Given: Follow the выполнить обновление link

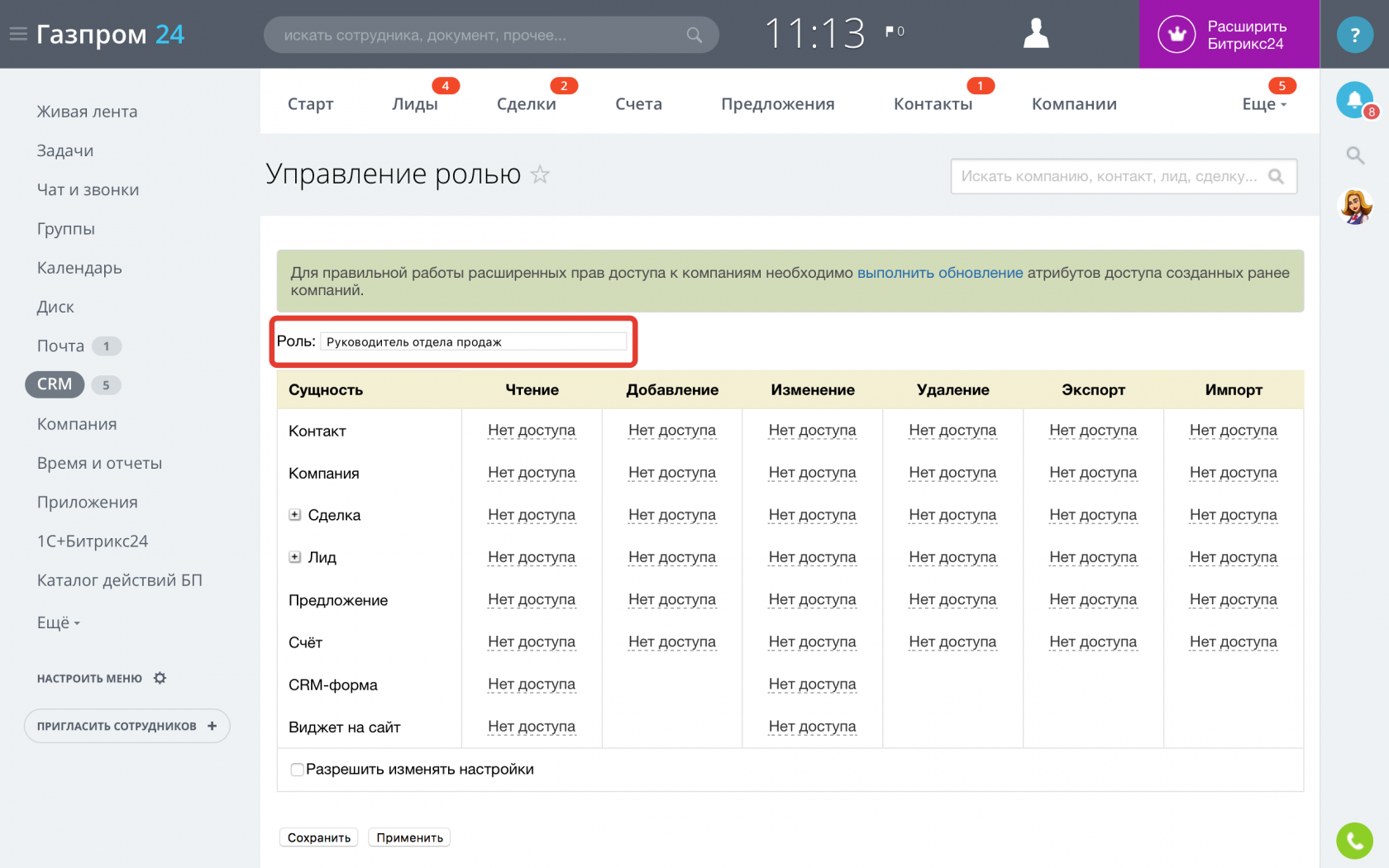Looking at the screenshot, I should [940, 273].
